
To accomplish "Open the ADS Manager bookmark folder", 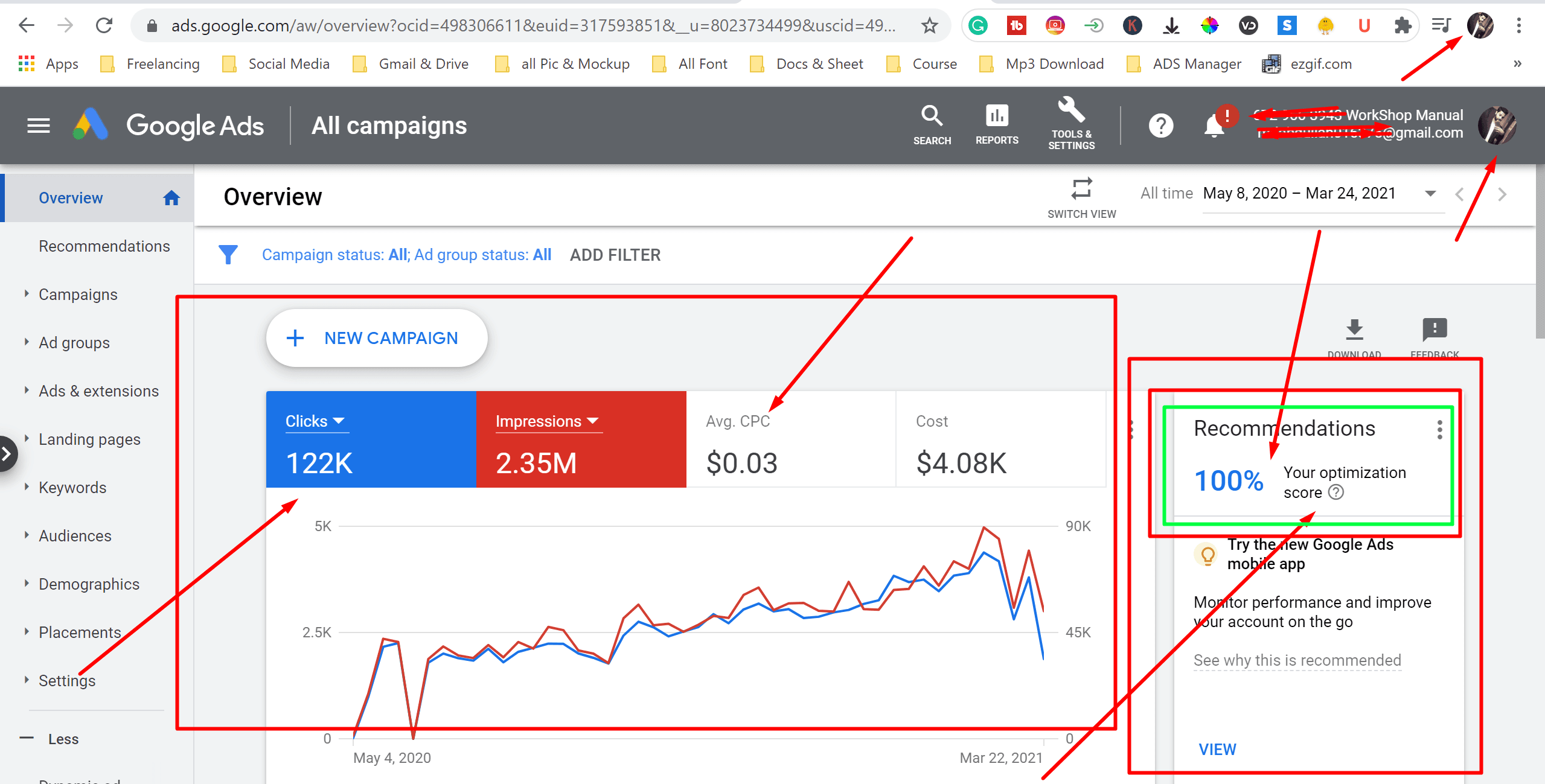I will tap(1184, 64).
